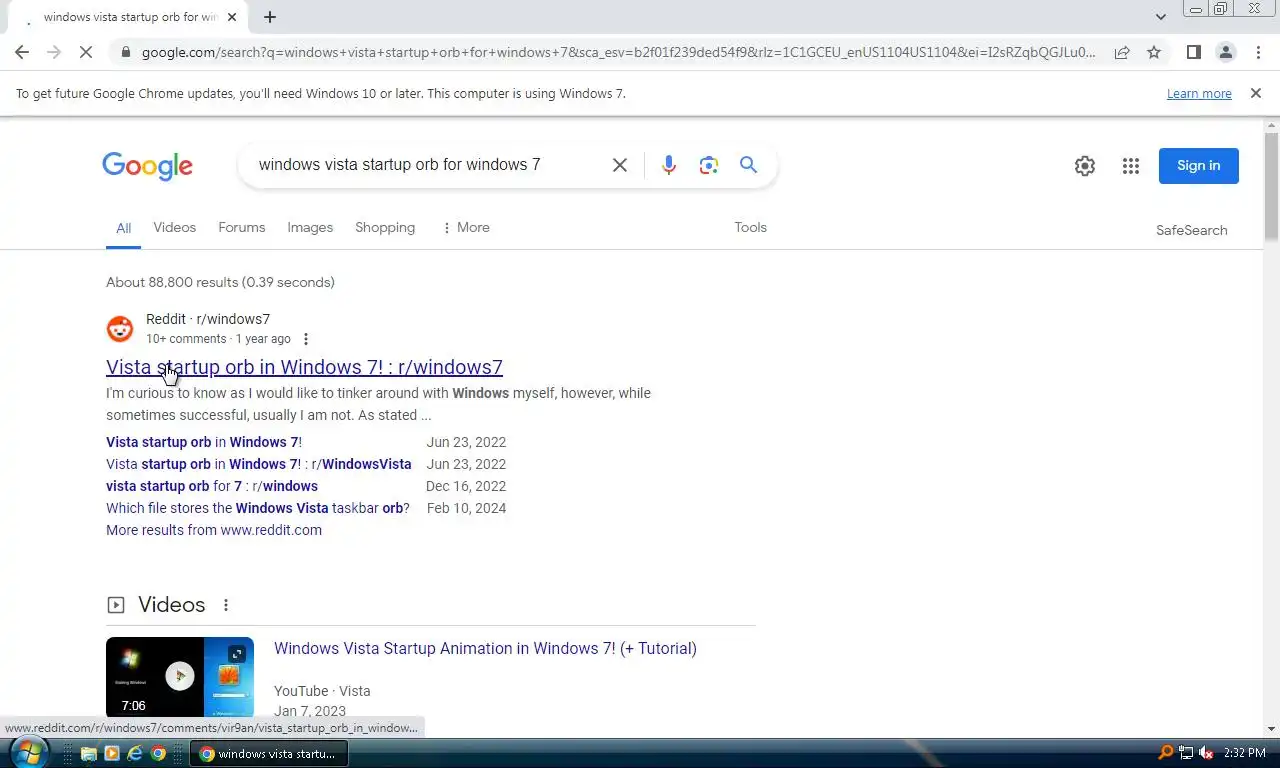
Task: Submit search with the magnifier icon
Action: 748,165
